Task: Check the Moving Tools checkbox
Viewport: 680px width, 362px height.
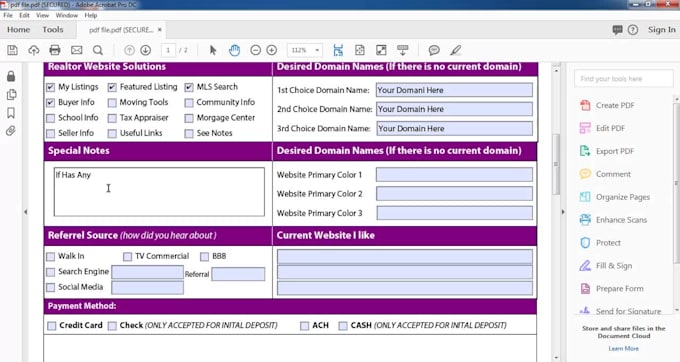Action: pos(112,103)
